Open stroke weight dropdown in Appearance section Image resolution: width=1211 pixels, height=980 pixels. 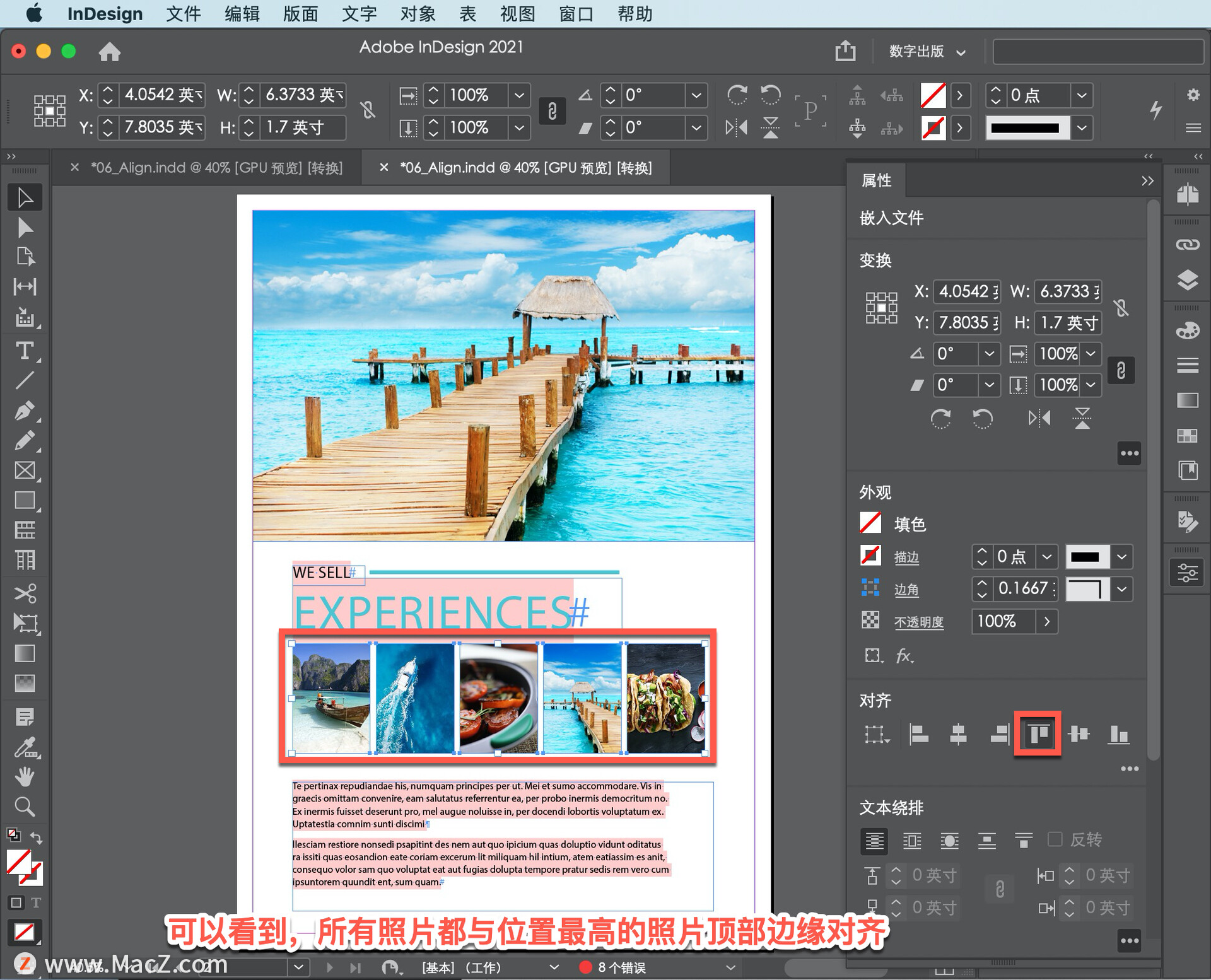(1047, 557)
